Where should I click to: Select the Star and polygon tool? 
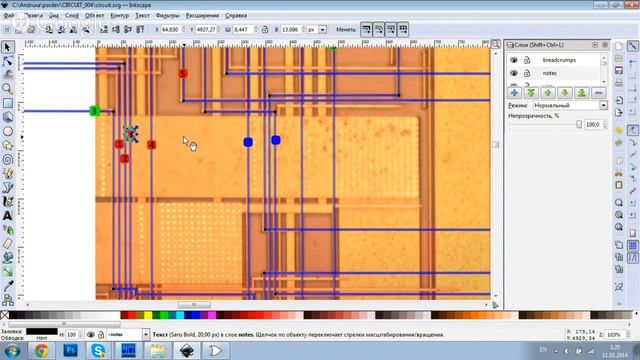[x=7, y=145]
